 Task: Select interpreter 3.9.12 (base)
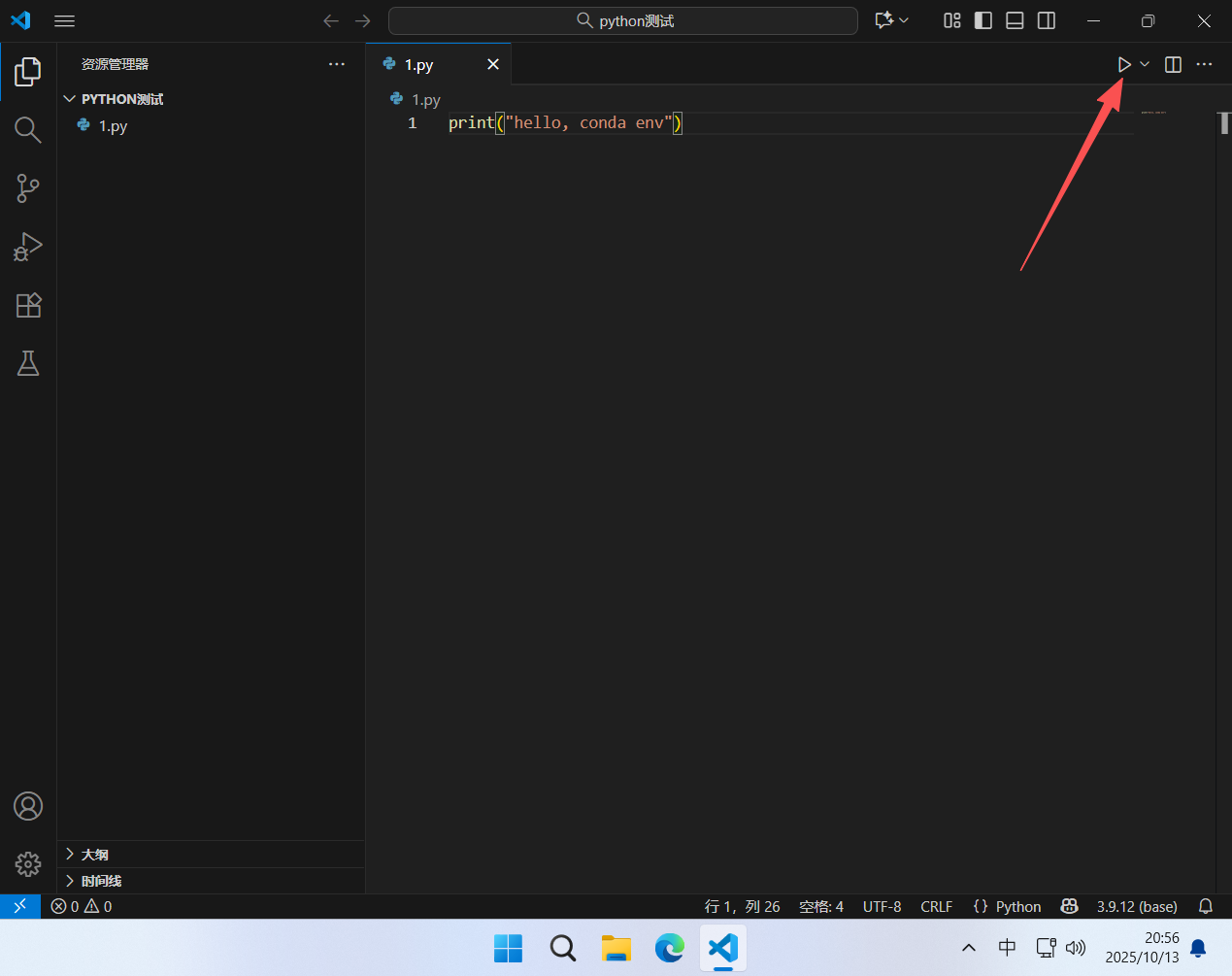pyautogui.click(x=1137, y=906)
